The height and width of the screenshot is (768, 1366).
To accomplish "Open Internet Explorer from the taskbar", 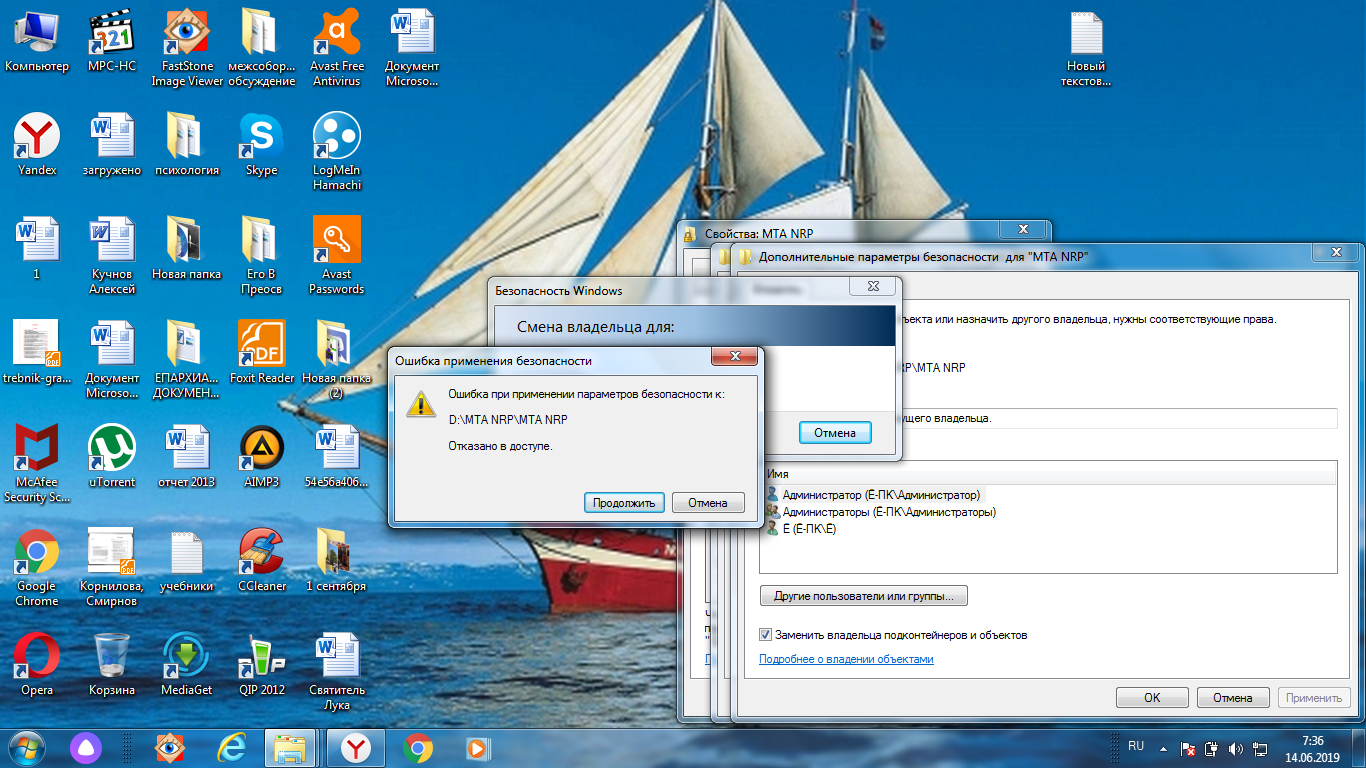I will click(x=233, y=748).
